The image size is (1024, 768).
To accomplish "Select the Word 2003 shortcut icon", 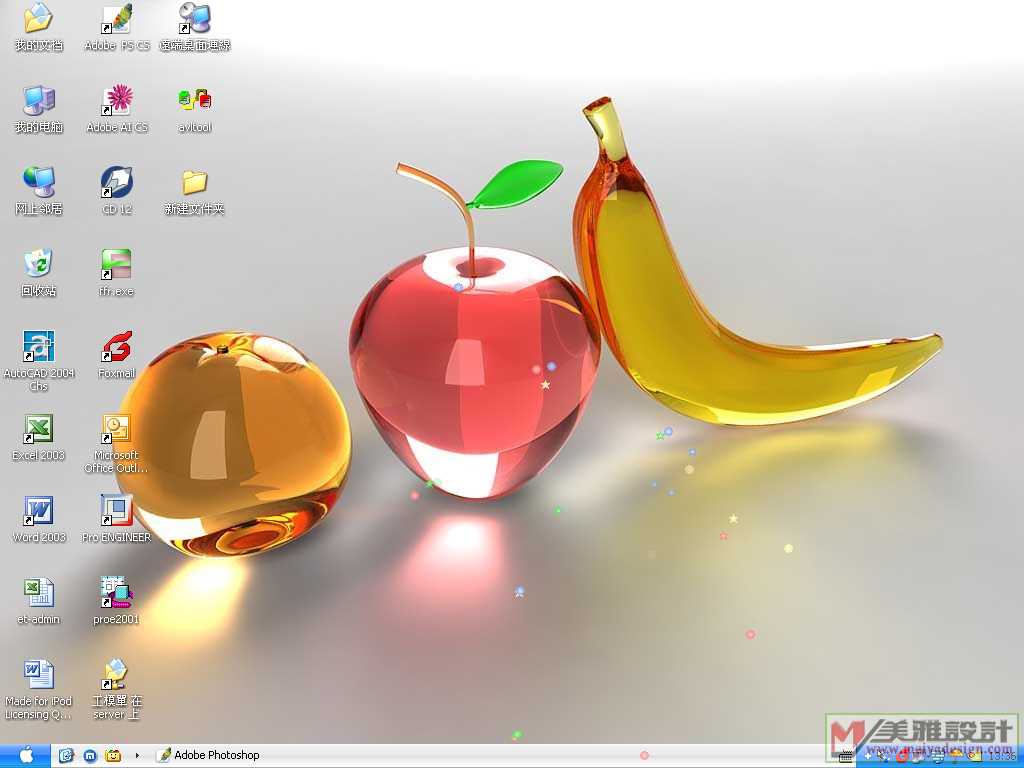I will (39, 511).
